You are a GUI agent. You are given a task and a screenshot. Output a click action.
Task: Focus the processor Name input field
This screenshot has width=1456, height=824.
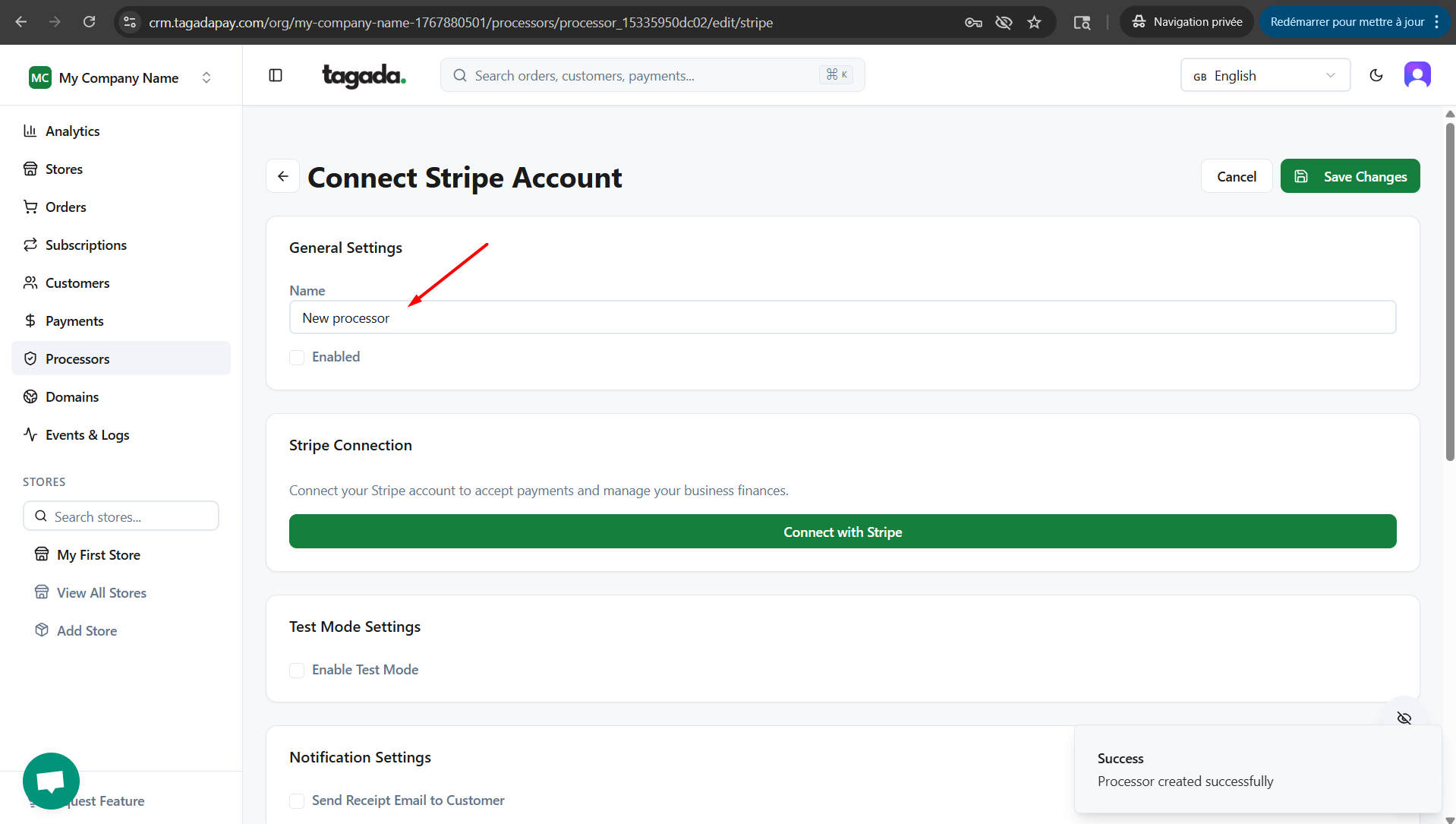pyautogui.click(x=842, y=317)
